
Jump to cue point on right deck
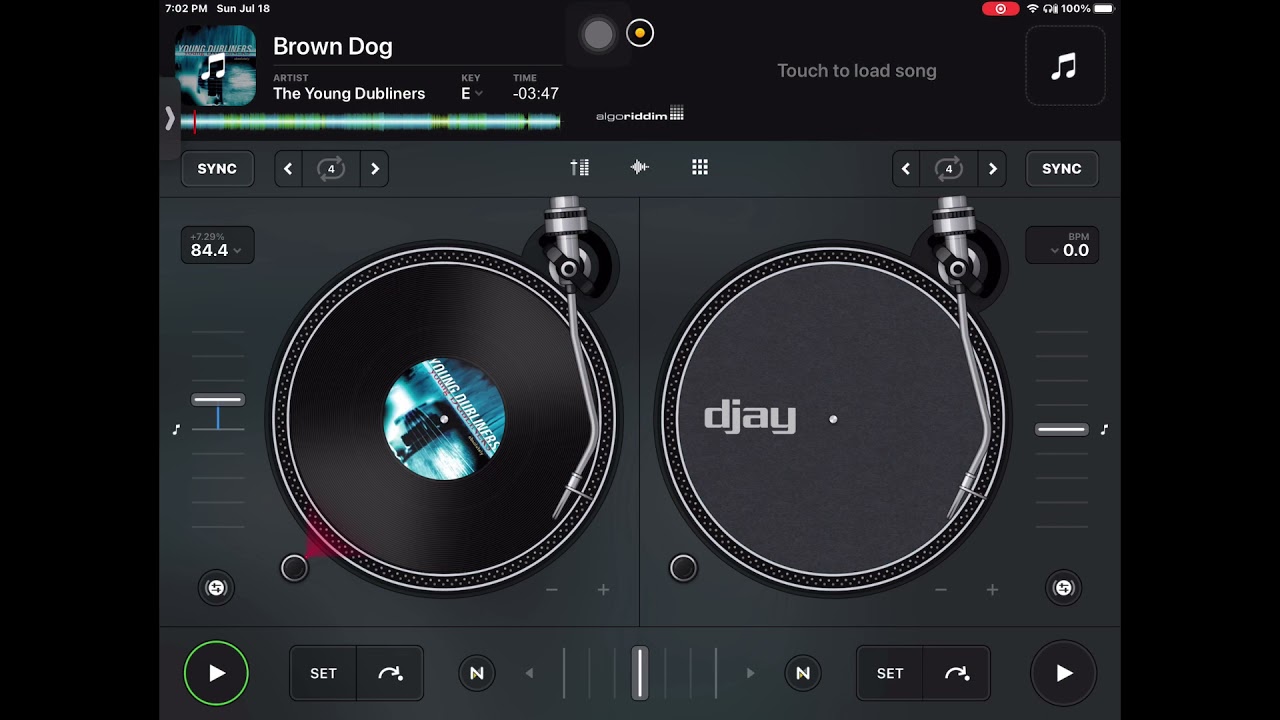pyautogui.click(x=957, y=673)
